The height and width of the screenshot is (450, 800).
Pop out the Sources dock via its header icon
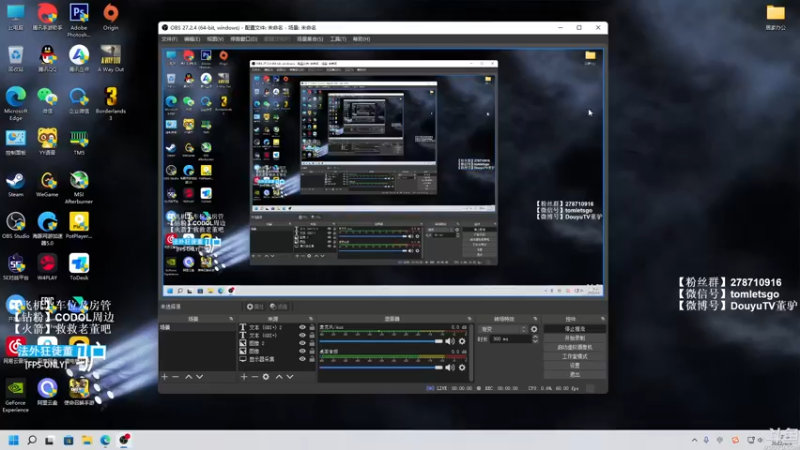[310, 319]
